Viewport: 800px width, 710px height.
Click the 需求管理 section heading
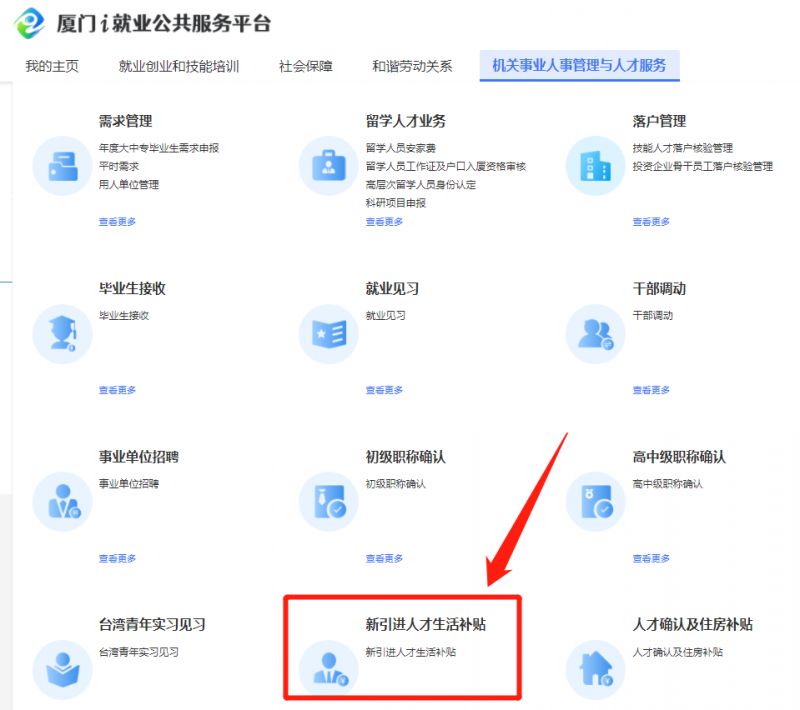click(x=126, y=121)
